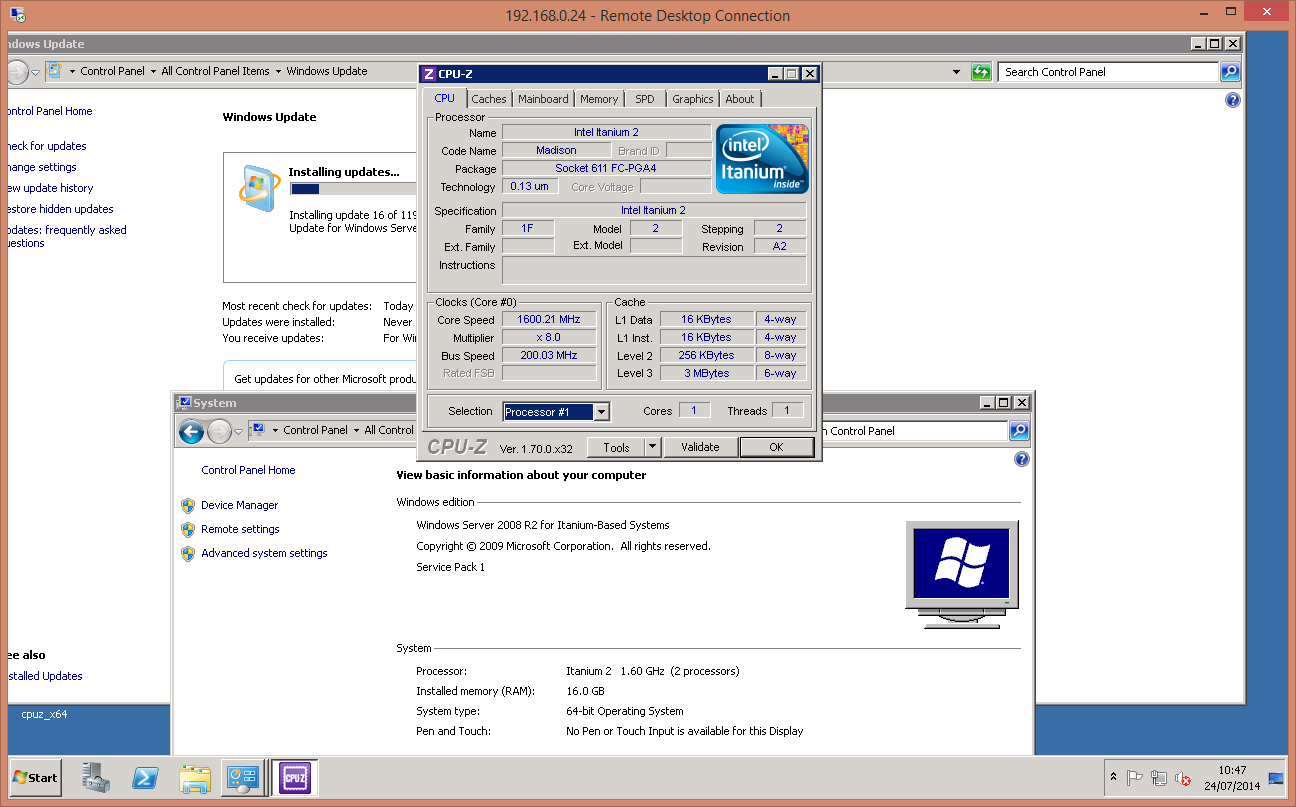This screenshot has height=807, width=1296.
Task: Open the Graphics tab in CPU-Z
Action: point(693,99)
